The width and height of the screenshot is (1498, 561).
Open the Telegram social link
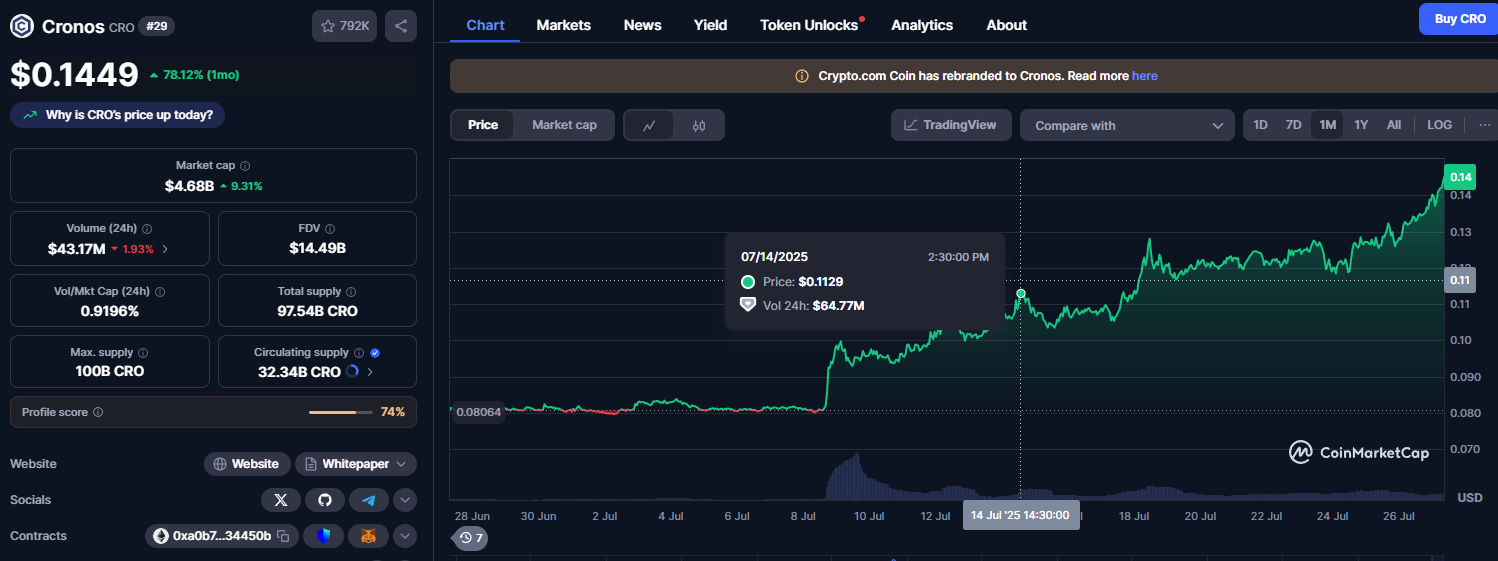(369, 500)
